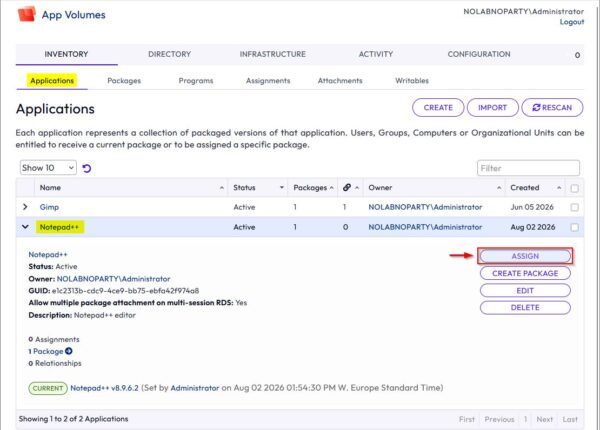Switch to the Attachments sub-tab
600x430 pixels.
340,81
